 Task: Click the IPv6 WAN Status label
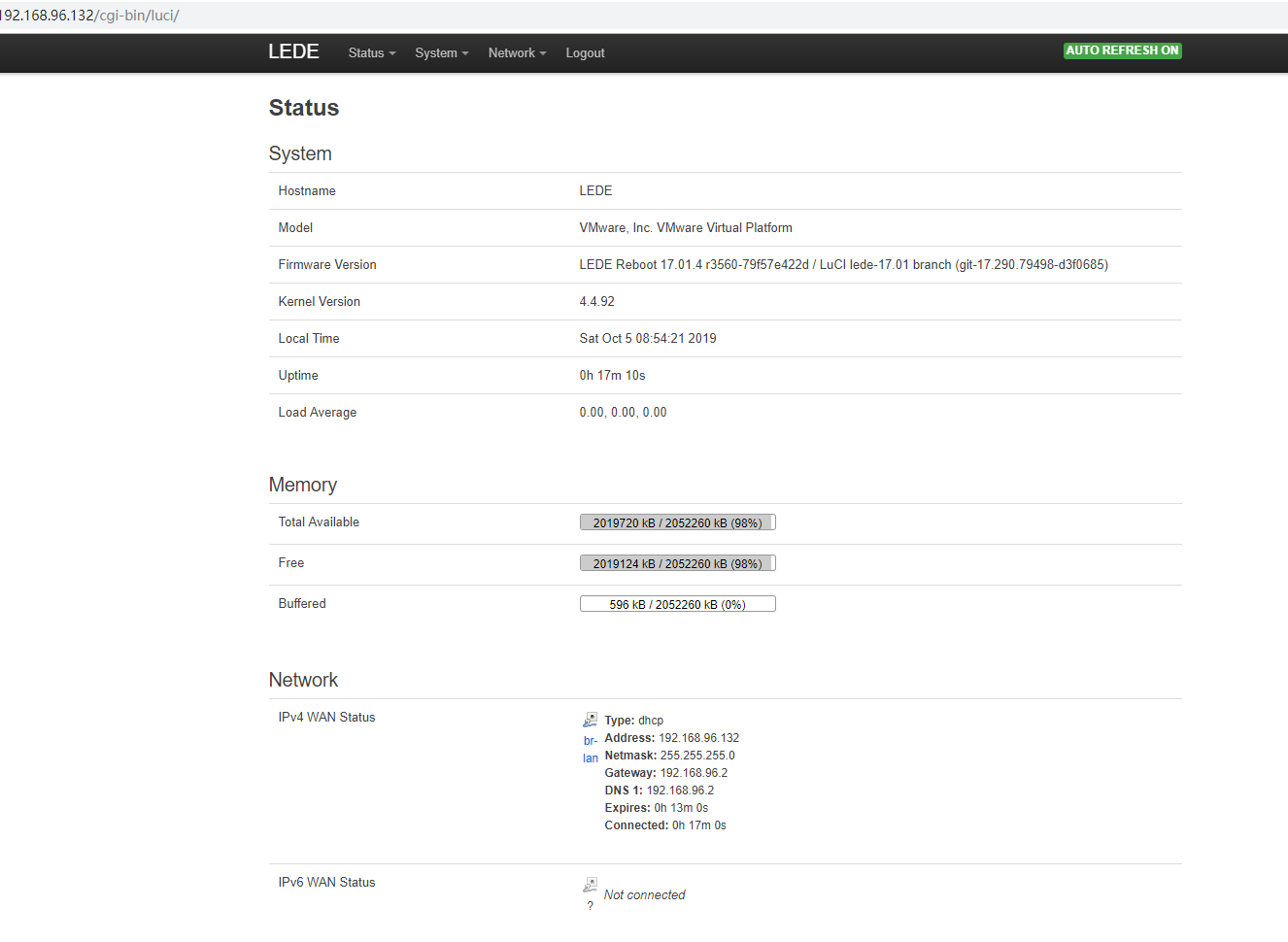click(x=326, y=882)
